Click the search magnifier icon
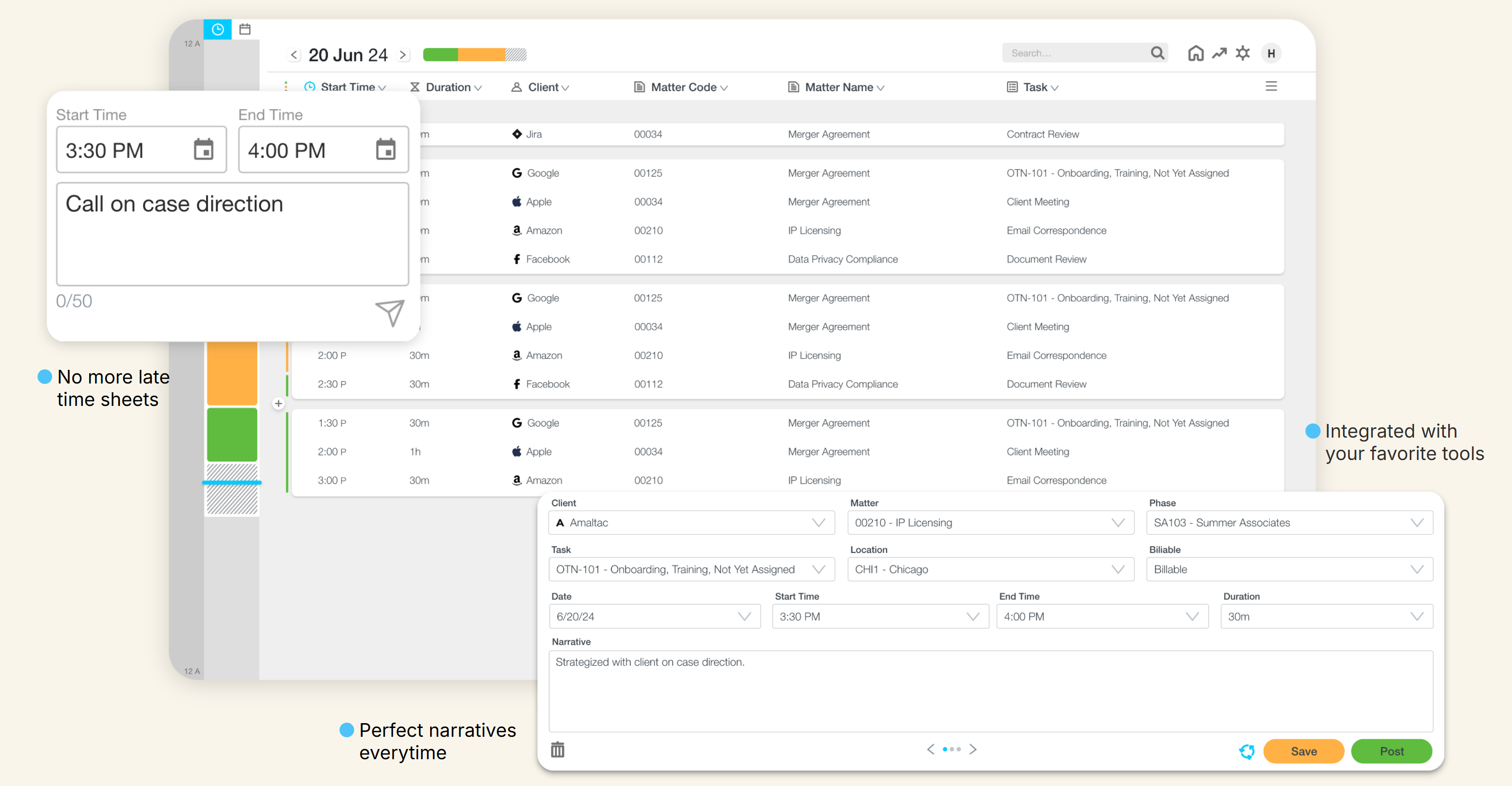Viewport: 1512px width, 786px height. [x=1157, y=54]
